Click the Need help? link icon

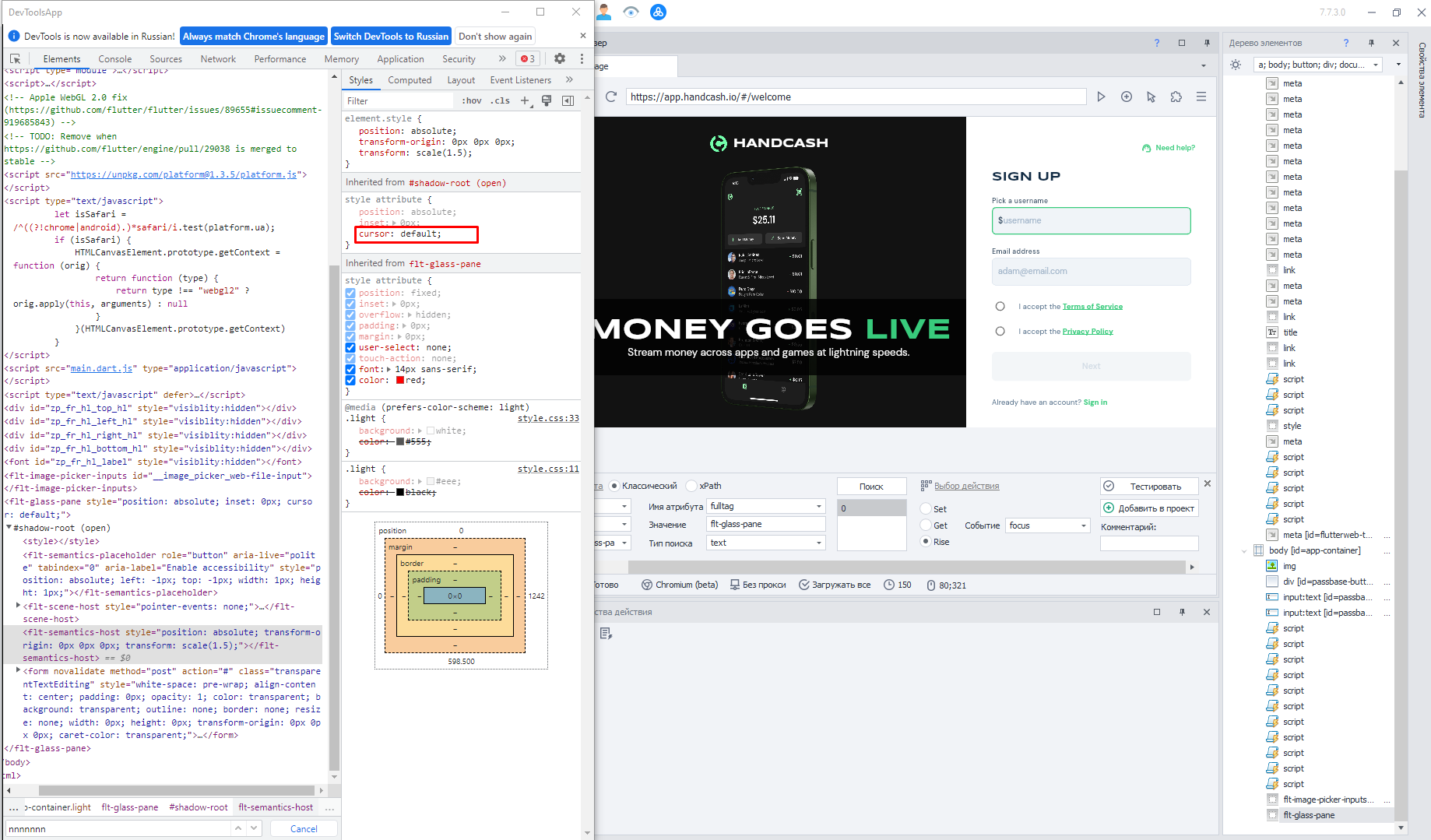pyautogui.click(x=1146, y=148)
